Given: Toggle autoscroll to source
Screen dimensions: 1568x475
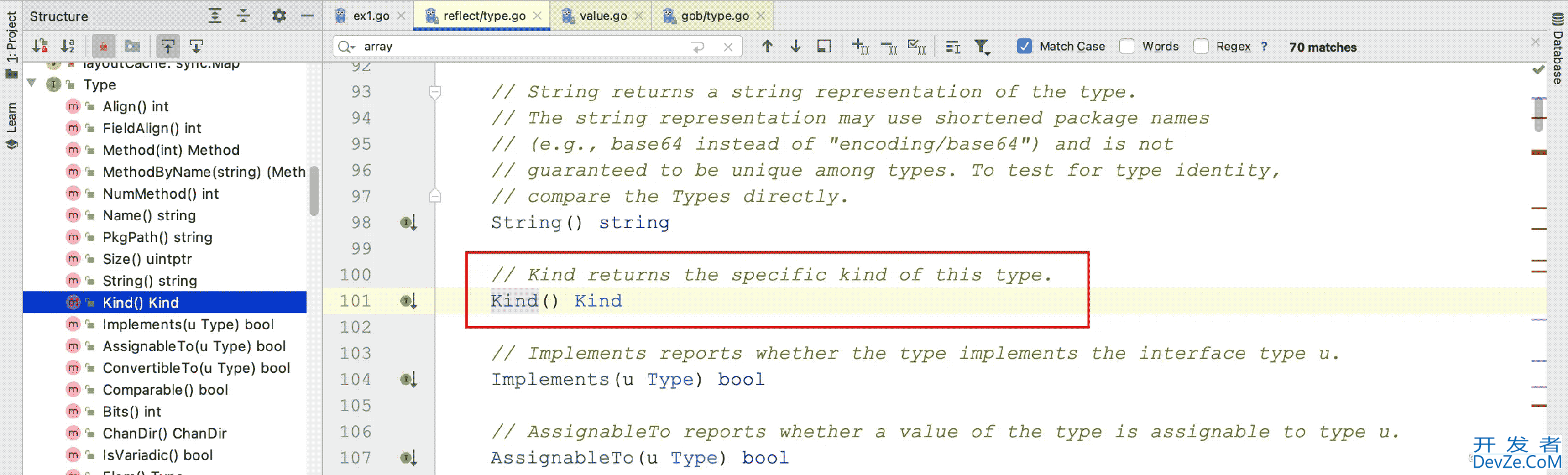Looking at the screenshot, I should point(167,46).
